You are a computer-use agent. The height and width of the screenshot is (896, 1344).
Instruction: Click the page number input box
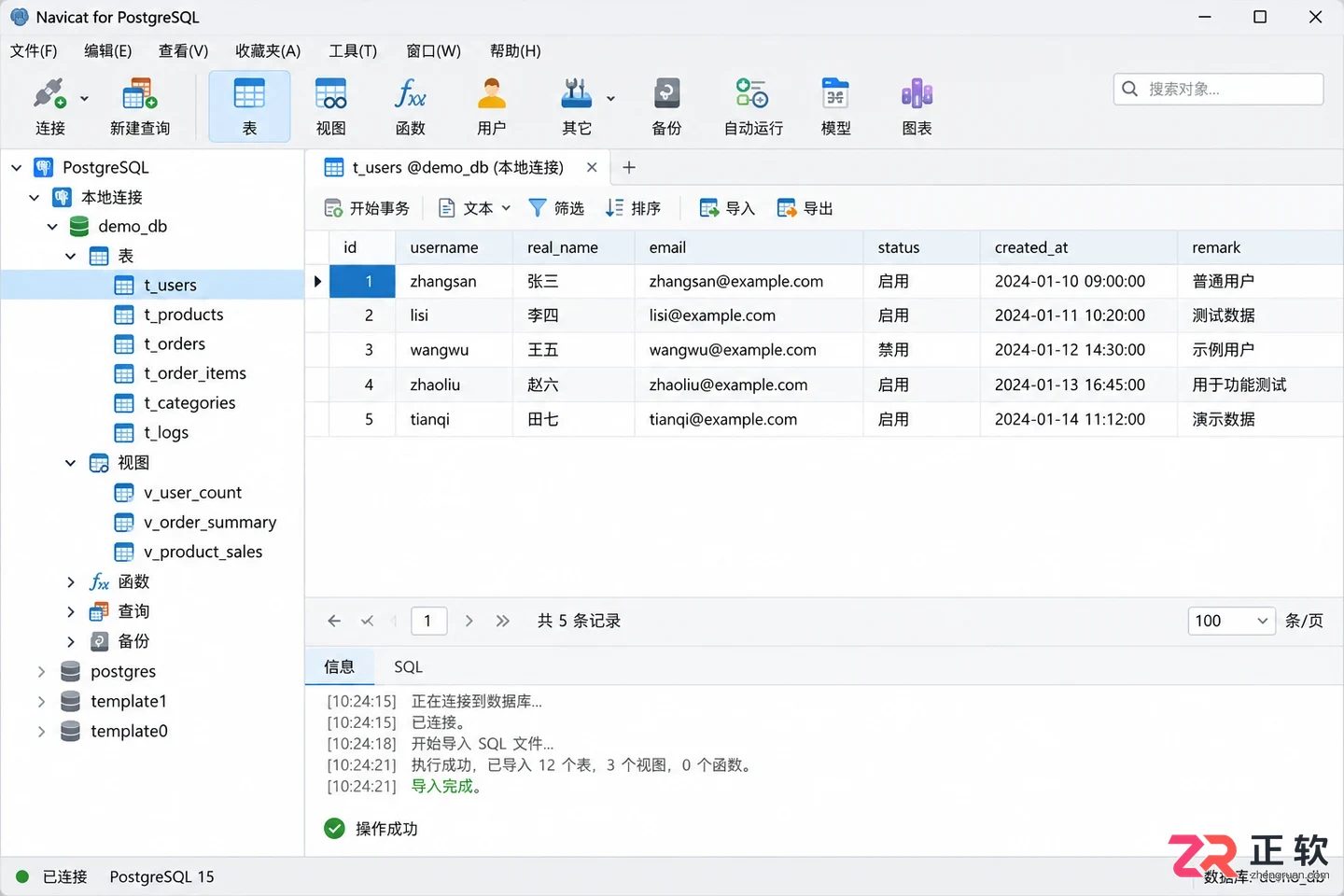pos(427,621)
